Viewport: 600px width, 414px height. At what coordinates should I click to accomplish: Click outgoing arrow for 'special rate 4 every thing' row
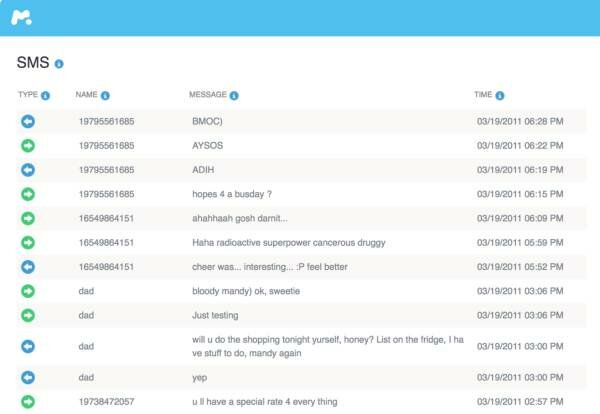pos(28,402)
